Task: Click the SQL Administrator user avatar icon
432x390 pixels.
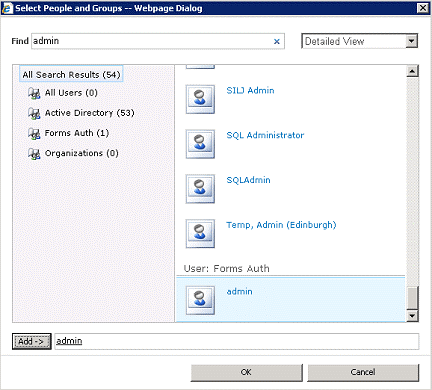Action: [200, 144]
